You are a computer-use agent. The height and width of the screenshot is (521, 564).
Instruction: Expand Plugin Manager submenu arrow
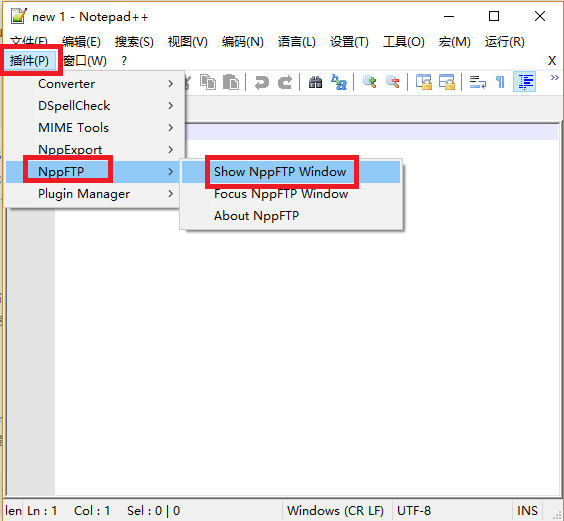click(171, 194)
